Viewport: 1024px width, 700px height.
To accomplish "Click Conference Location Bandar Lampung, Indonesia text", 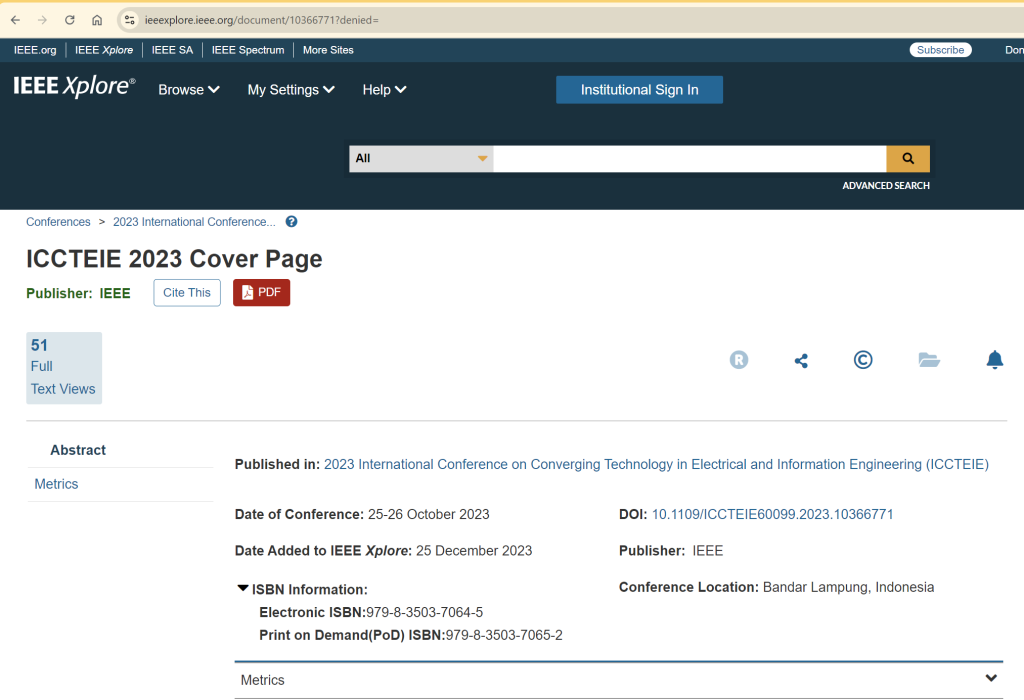I will [776, 587].
